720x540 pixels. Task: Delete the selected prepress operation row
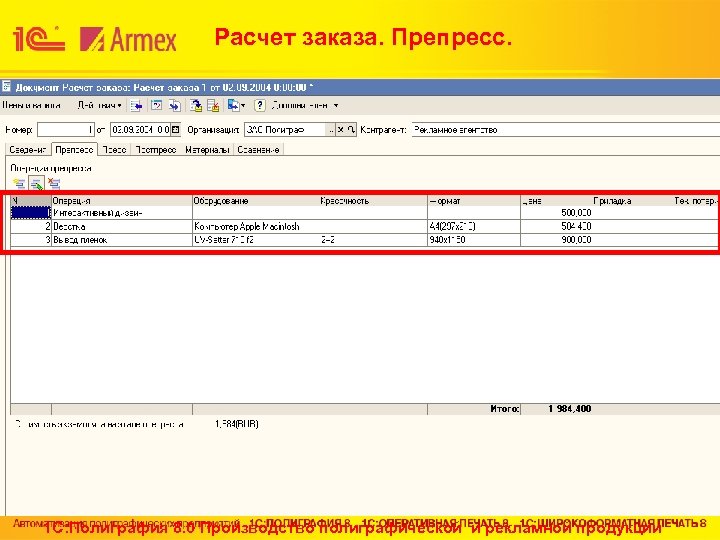tap(54, 184)
